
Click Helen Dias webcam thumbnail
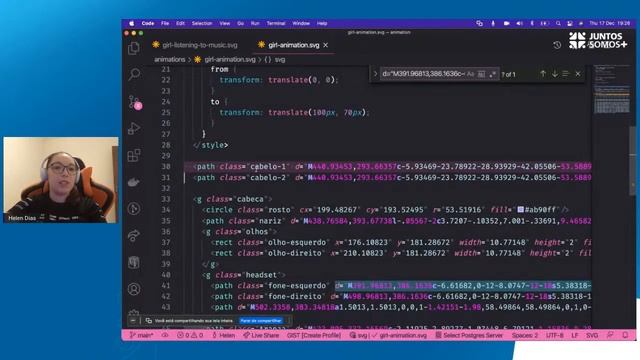(61, 180)
